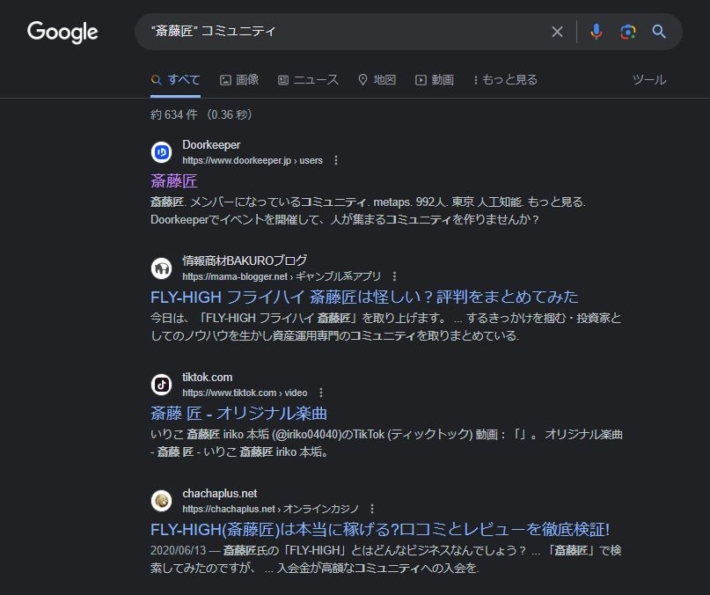Switch to the 画像 tab
Screen dimensions: 710x595
[x=239, y=80]
